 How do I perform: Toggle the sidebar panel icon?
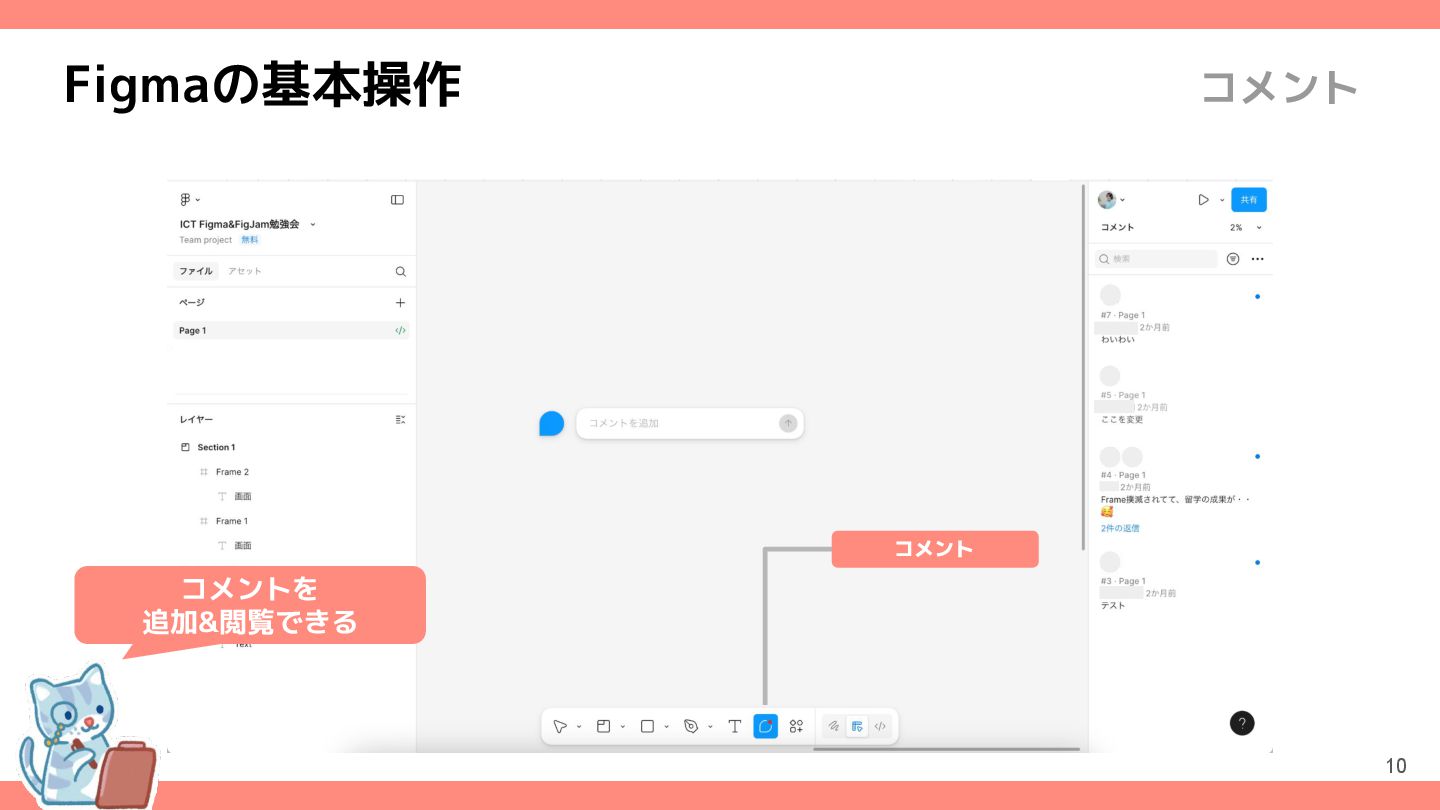(x=397, y=200)
